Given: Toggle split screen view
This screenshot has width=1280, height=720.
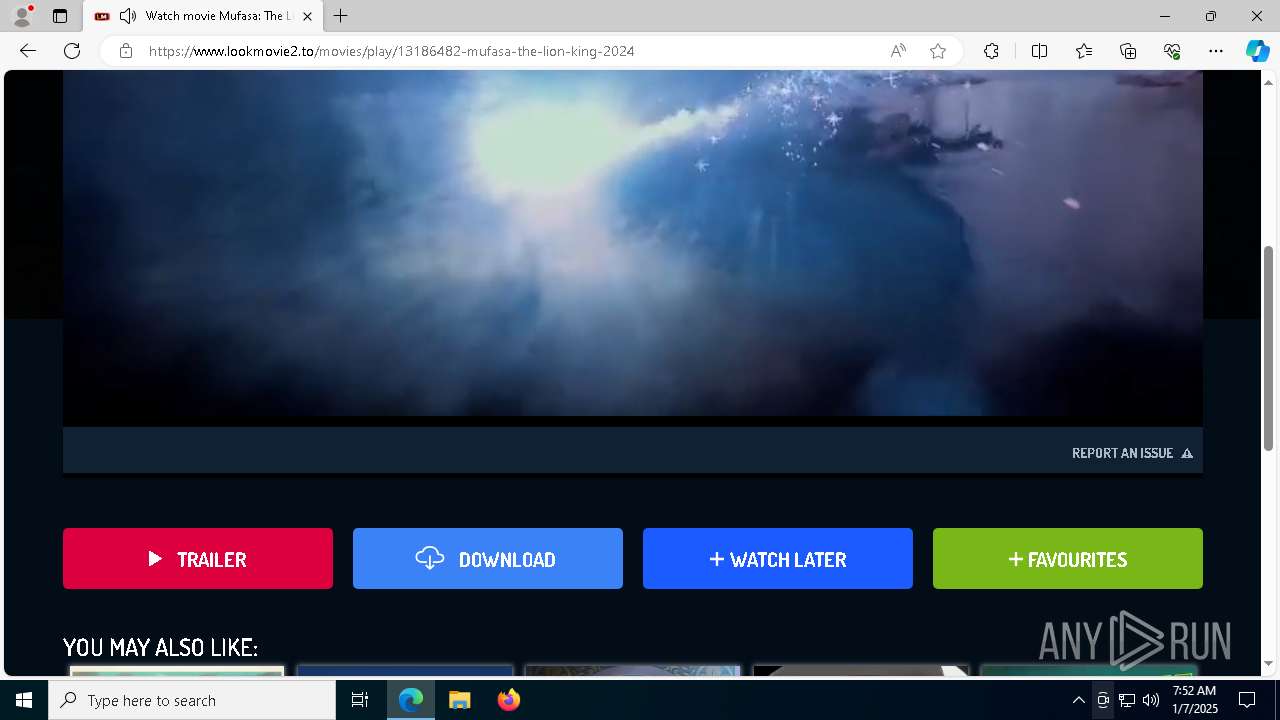Looking at the screenshot, I should tap(1039, 51).
